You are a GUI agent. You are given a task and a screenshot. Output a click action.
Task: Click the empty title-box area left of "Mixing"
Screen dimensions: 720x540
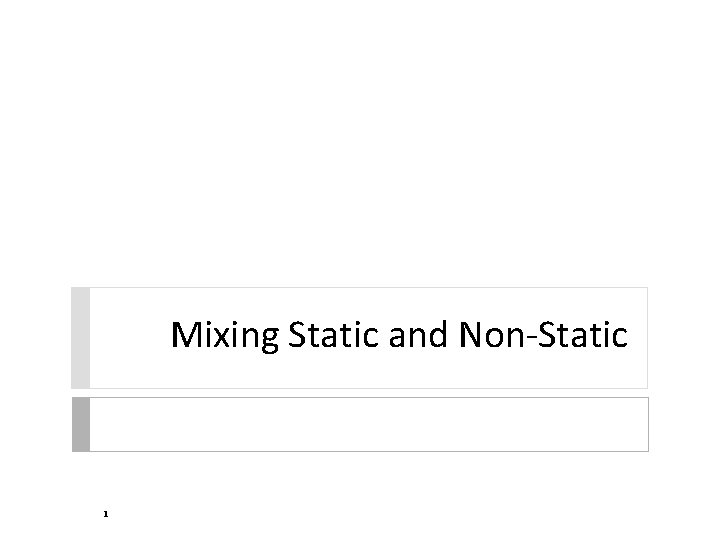click(128, 338)
